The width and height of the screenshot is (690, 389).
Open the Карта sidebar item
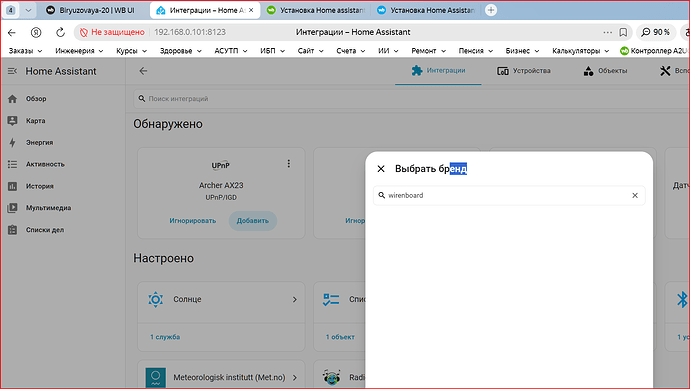(62, 121)
